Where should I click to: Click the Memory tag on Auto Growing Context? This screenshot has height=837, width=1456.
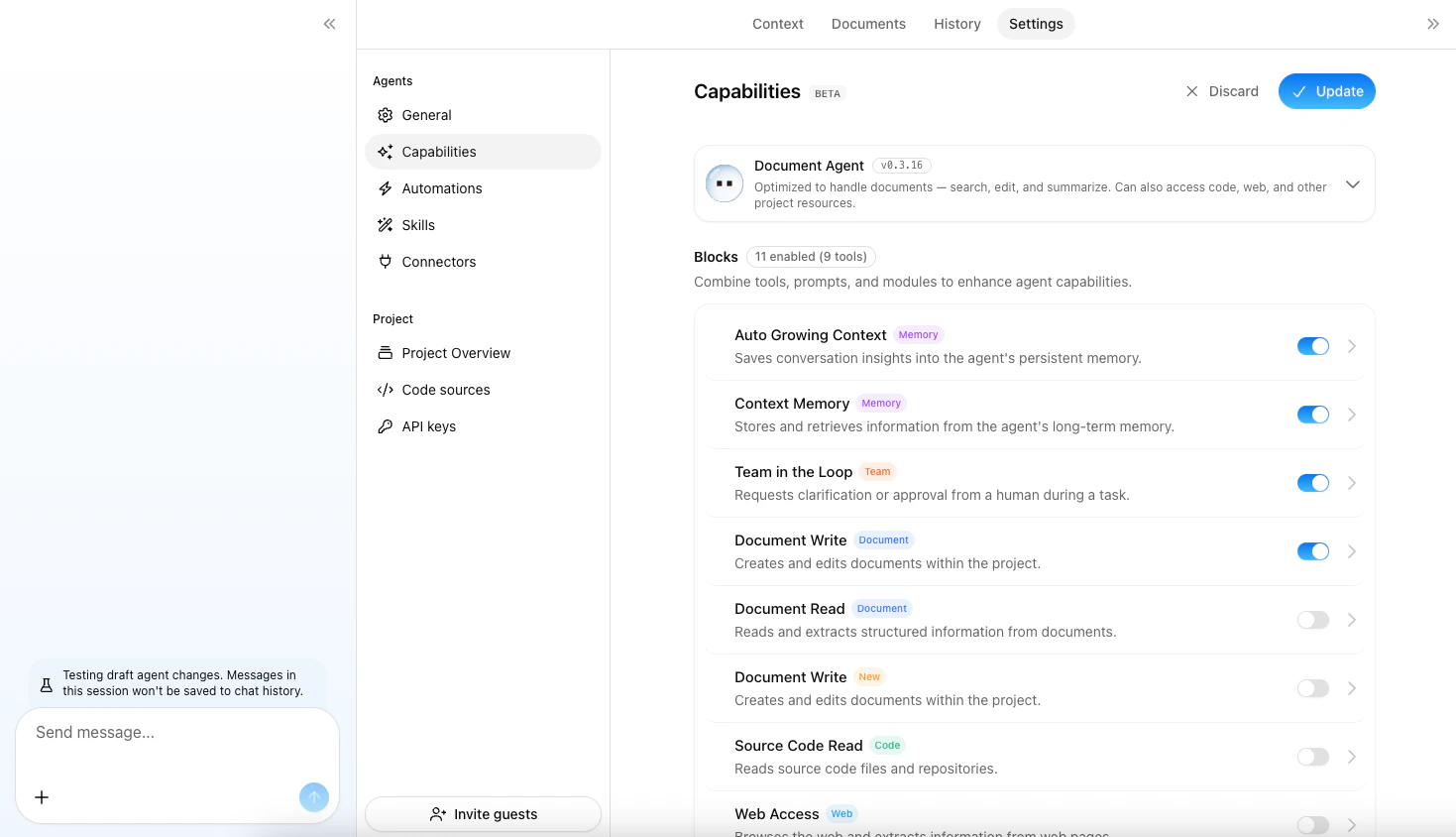point(918,335)
